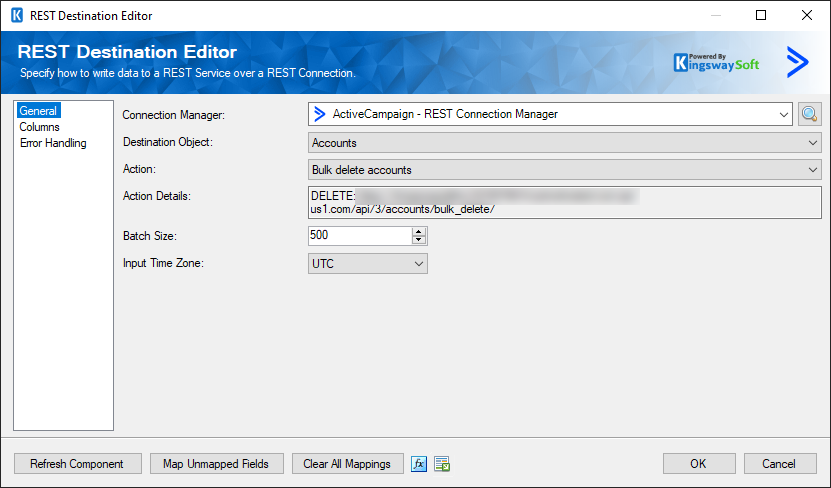Open the connection manager search icon

[x=809, y=114]
